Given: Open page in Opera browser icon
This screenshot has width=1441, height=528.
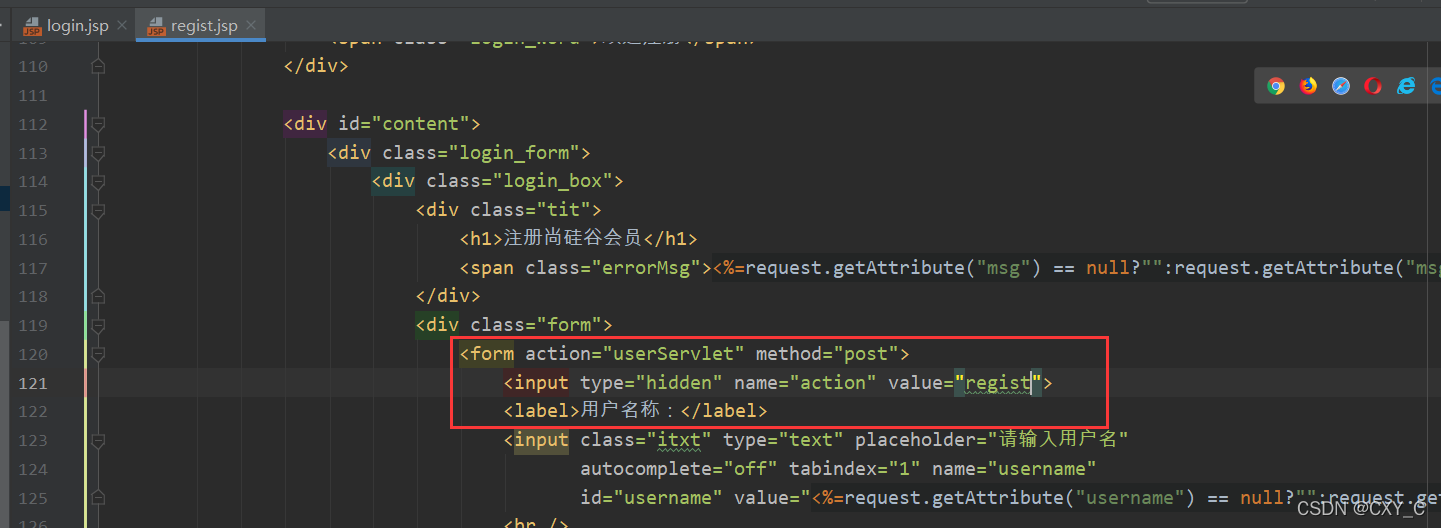Looking at the screenshot, I should pyautogui.click(x=1373, y=86).
